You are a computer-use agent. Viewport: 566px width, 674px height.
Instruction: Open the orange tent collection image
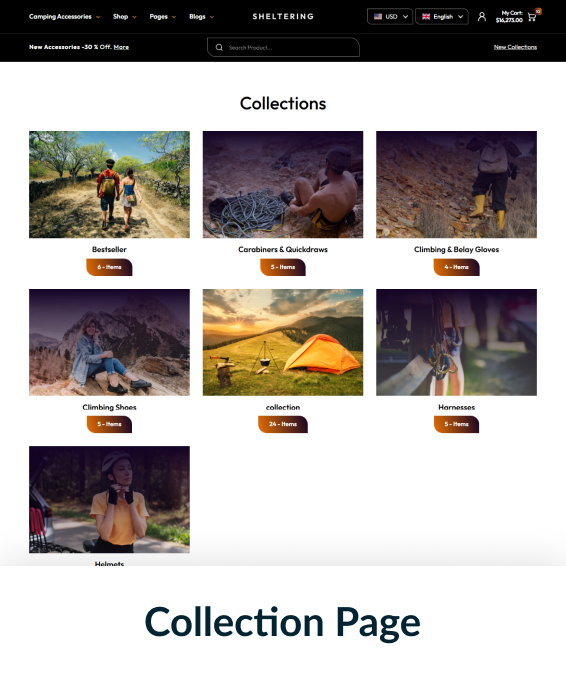click(283, 342)
